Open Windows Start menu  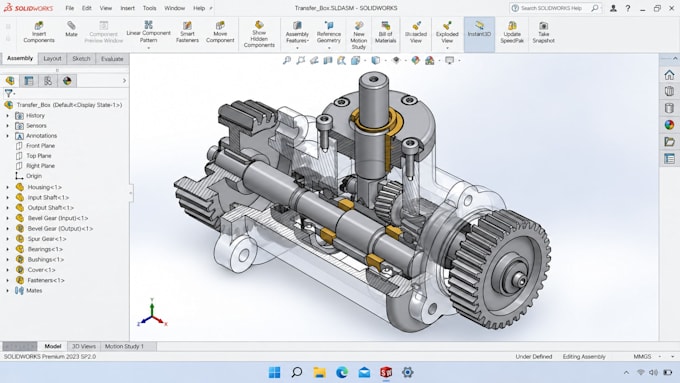[x=274, y=372]
